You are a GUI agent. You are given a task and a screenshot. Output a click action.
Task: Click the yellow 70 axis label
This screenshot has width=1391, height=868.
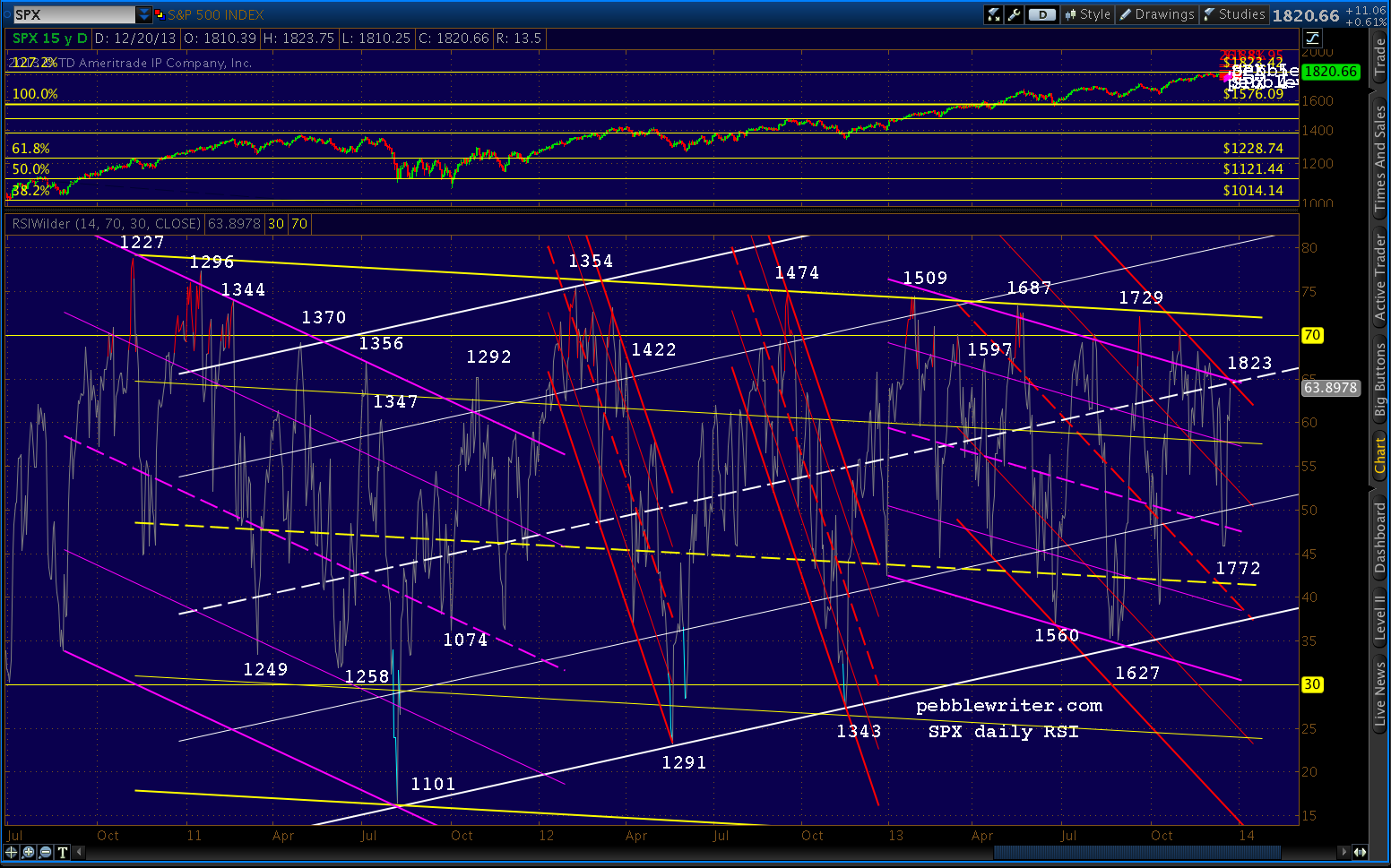tap(1312, 335)
